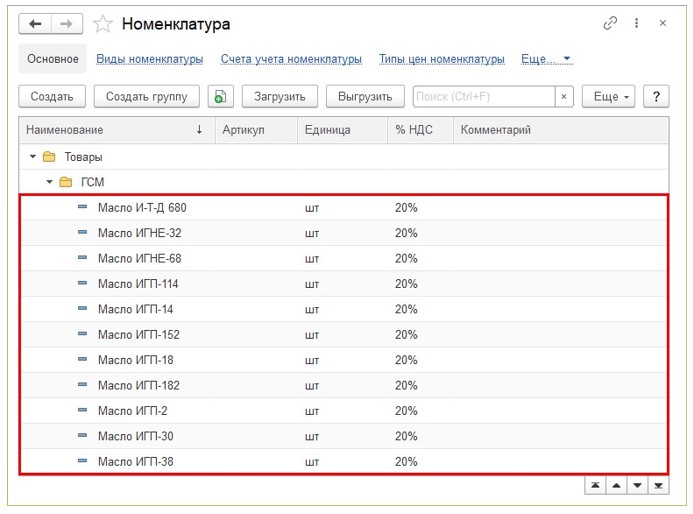This screenshot has width=693, height=514.
Task: Clear search with the x button
Action: [564, 97]
